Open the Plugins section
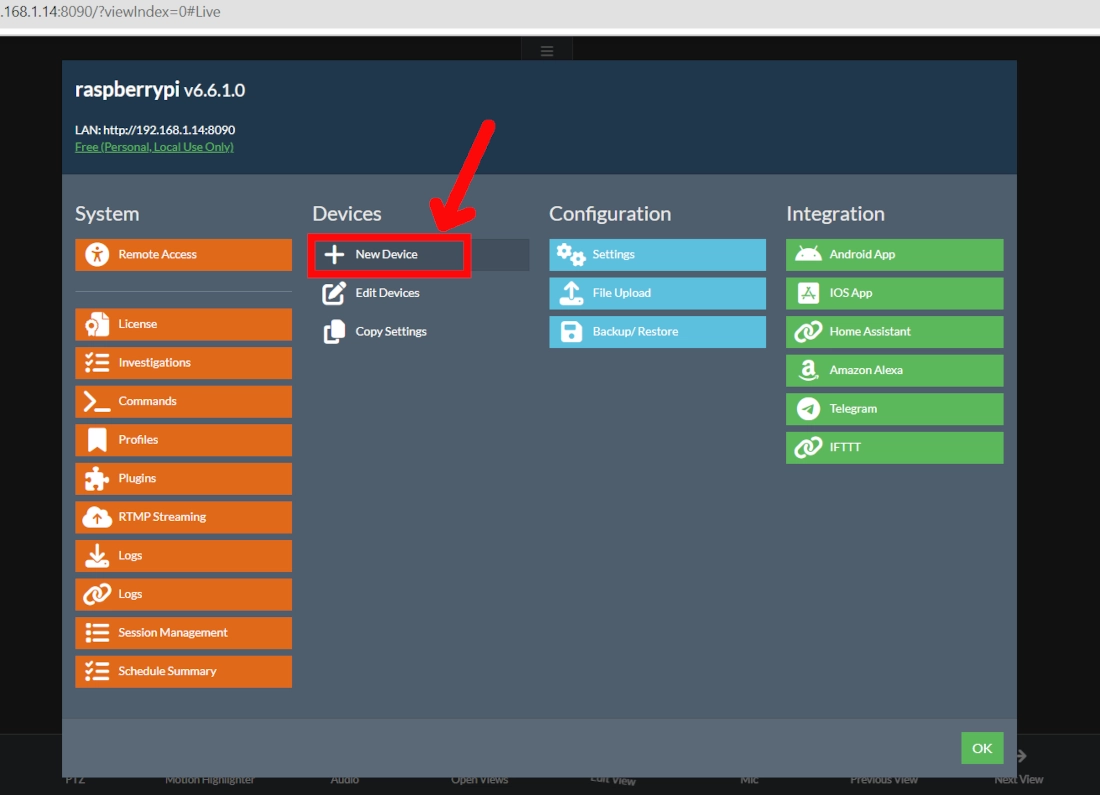Screen dimensions: 1100x795 183,479
